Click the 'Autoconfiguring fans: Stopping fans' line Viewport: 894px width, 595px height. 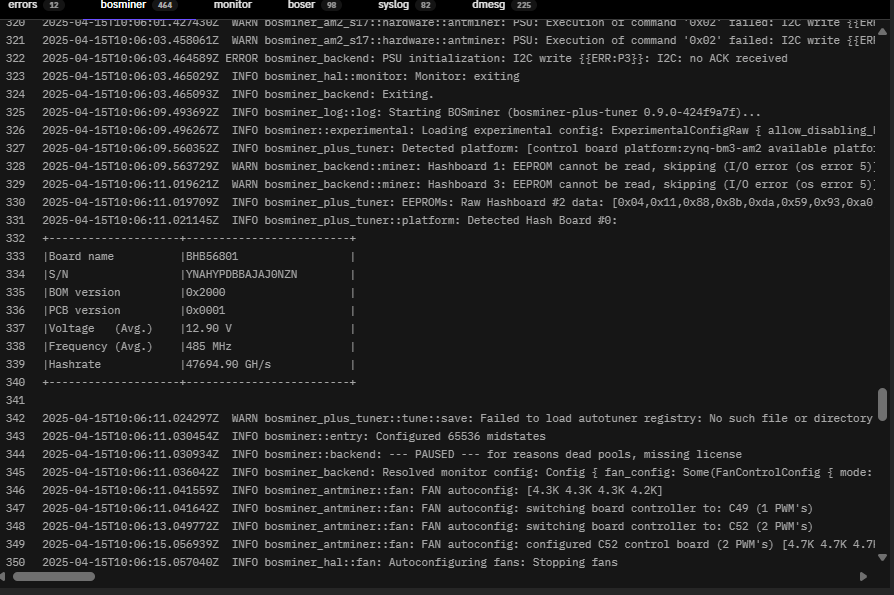point(330,563)
